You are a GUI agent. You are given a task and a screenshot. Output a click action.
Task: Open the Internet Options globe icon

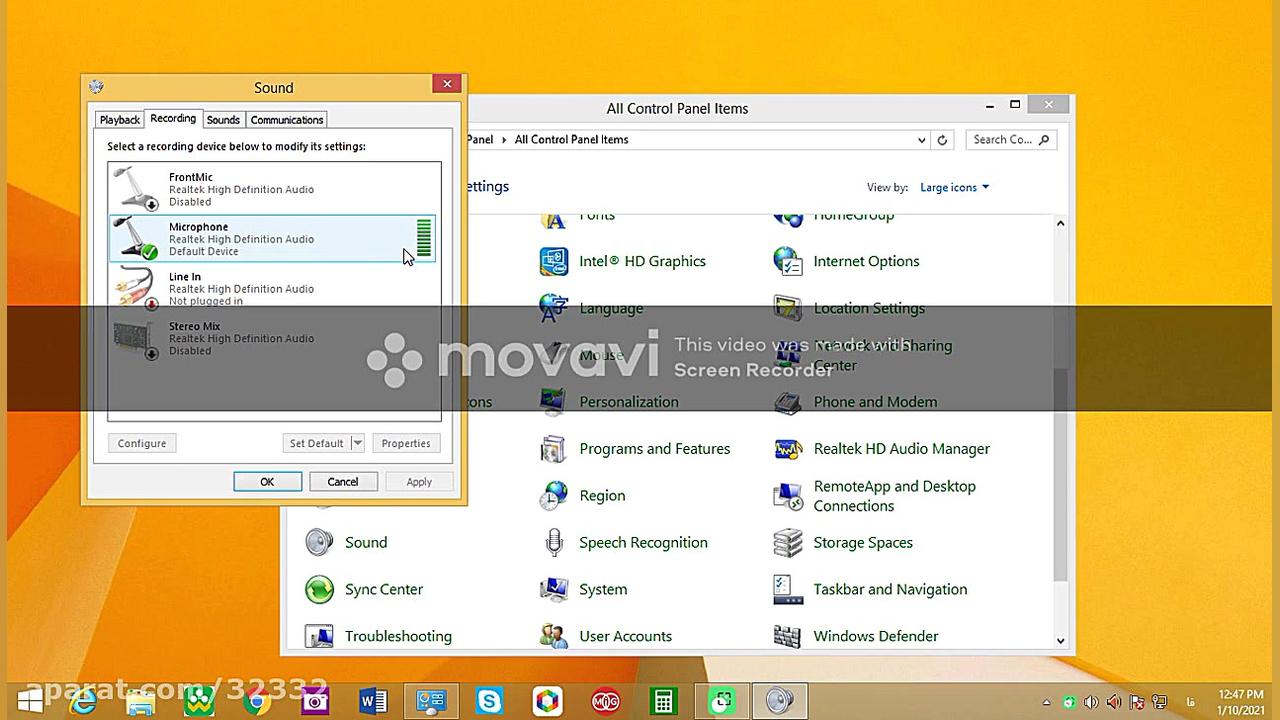point(788,261)
